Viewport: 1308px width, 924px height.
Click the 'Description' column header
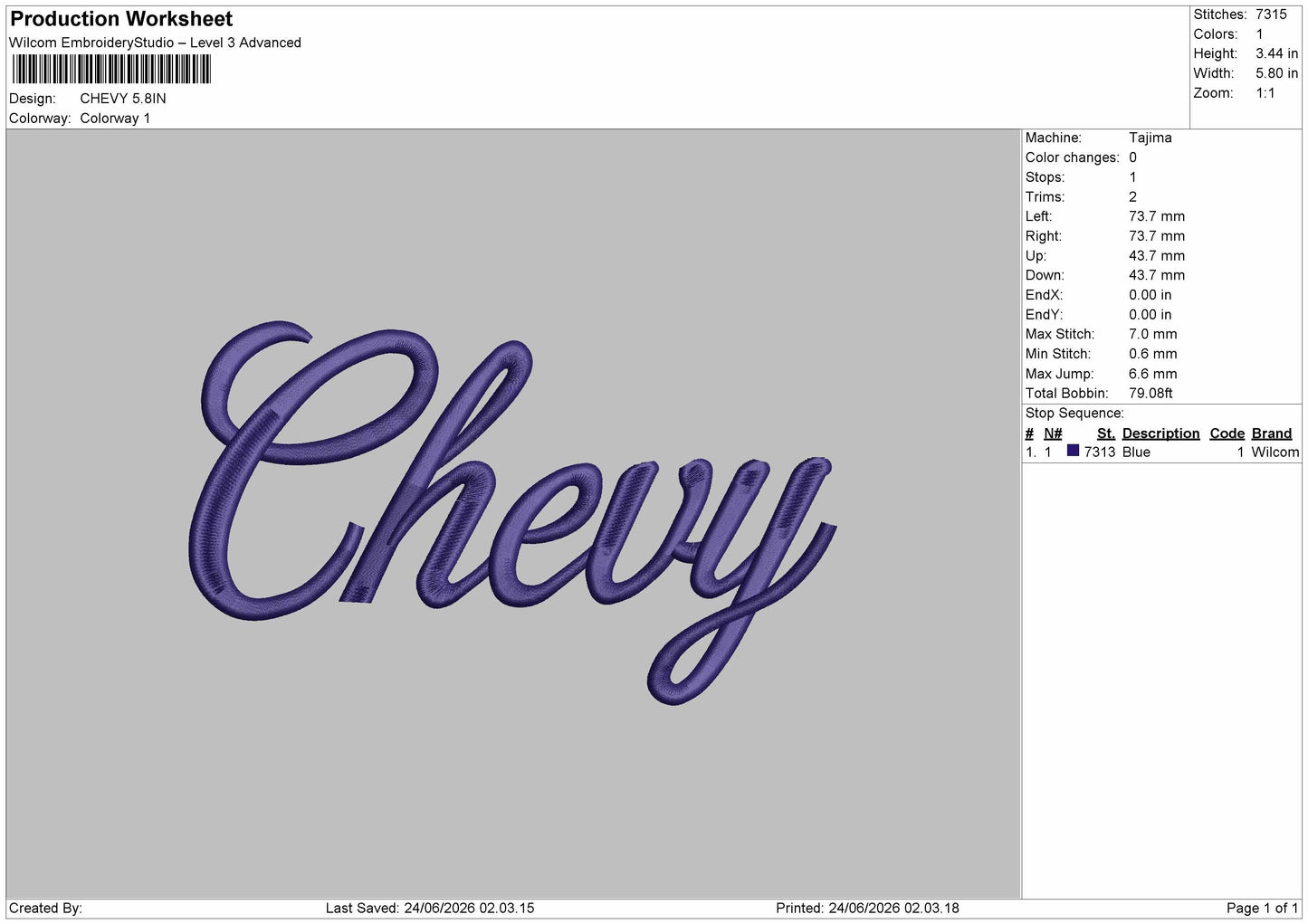tap(1160, 433)
